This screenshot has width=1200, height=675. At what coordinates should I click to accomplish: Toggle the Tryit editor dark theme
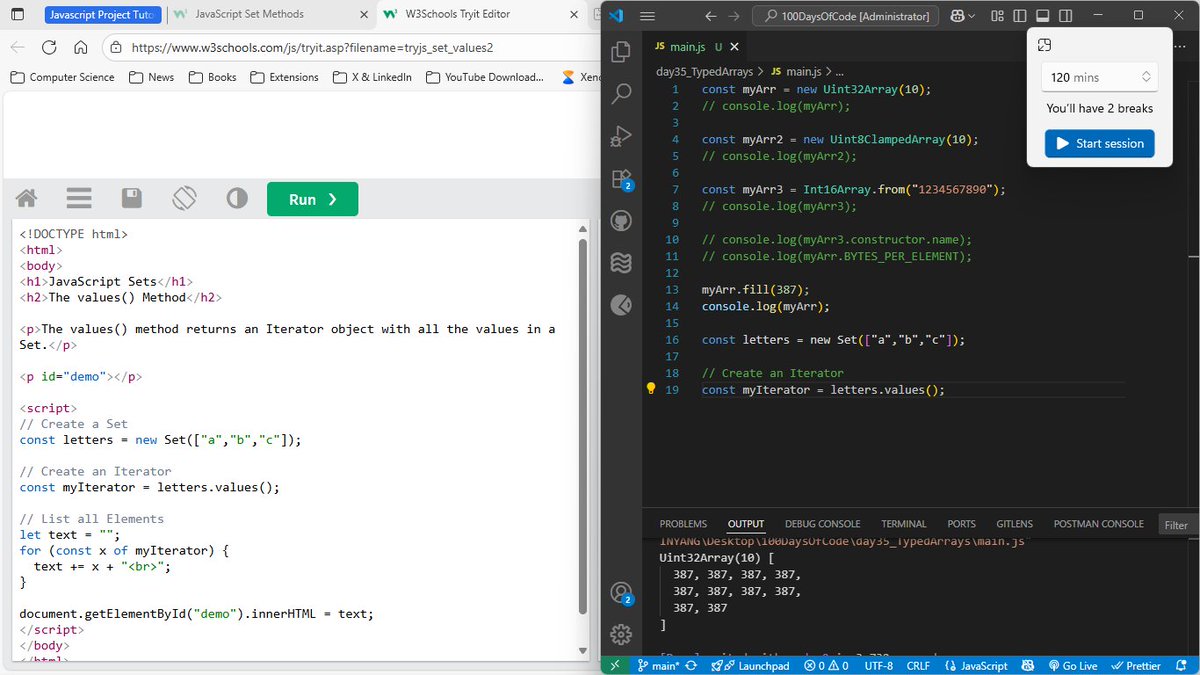(237, 199)
